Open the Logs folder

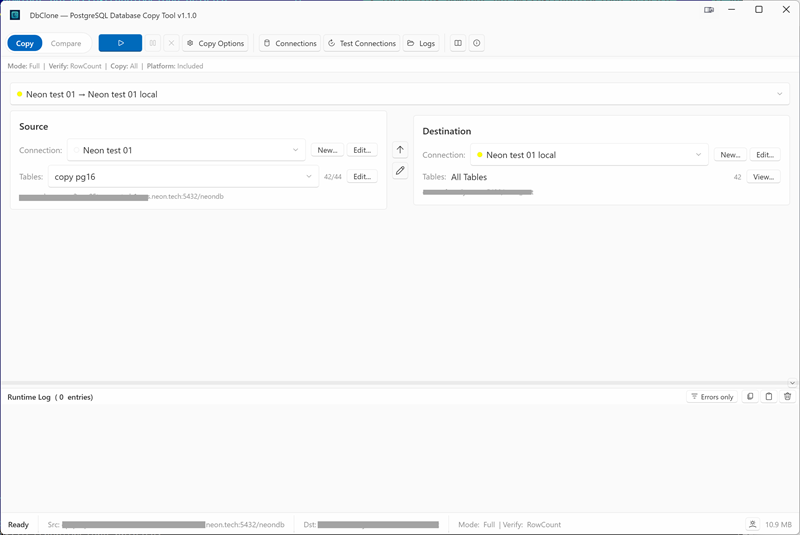(x=421, y=43)
